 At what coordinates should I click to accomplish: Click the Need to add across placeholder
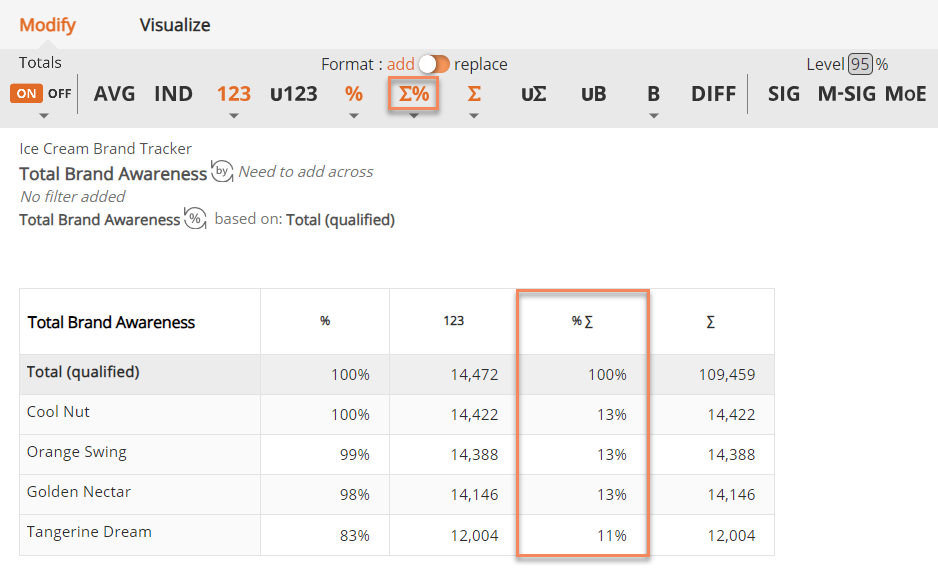coord(306,172)
